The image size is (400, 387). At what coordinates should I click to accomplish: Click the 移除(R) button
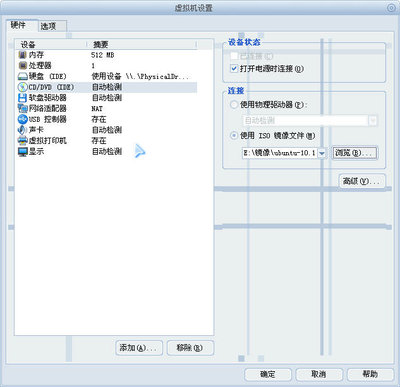190,348
